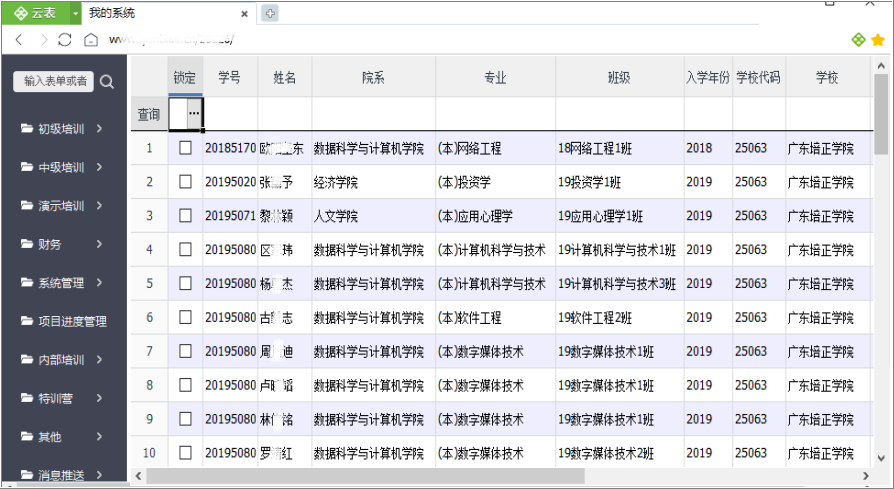
Task: Click the 专业 column header
Action: 495,77
